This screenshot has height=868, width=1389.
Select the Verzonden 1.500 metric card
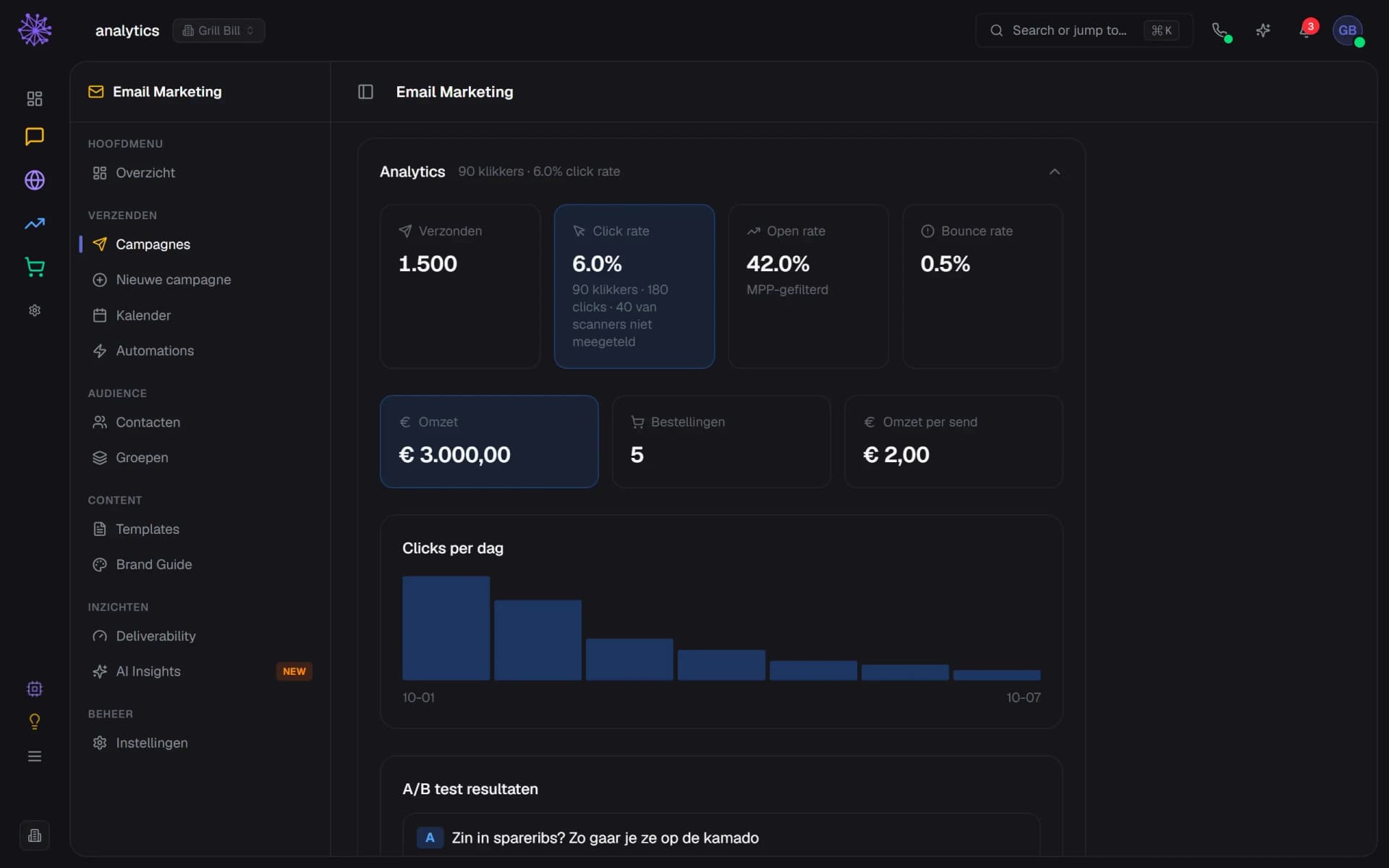pyautogui.click(x=460, y=286)
